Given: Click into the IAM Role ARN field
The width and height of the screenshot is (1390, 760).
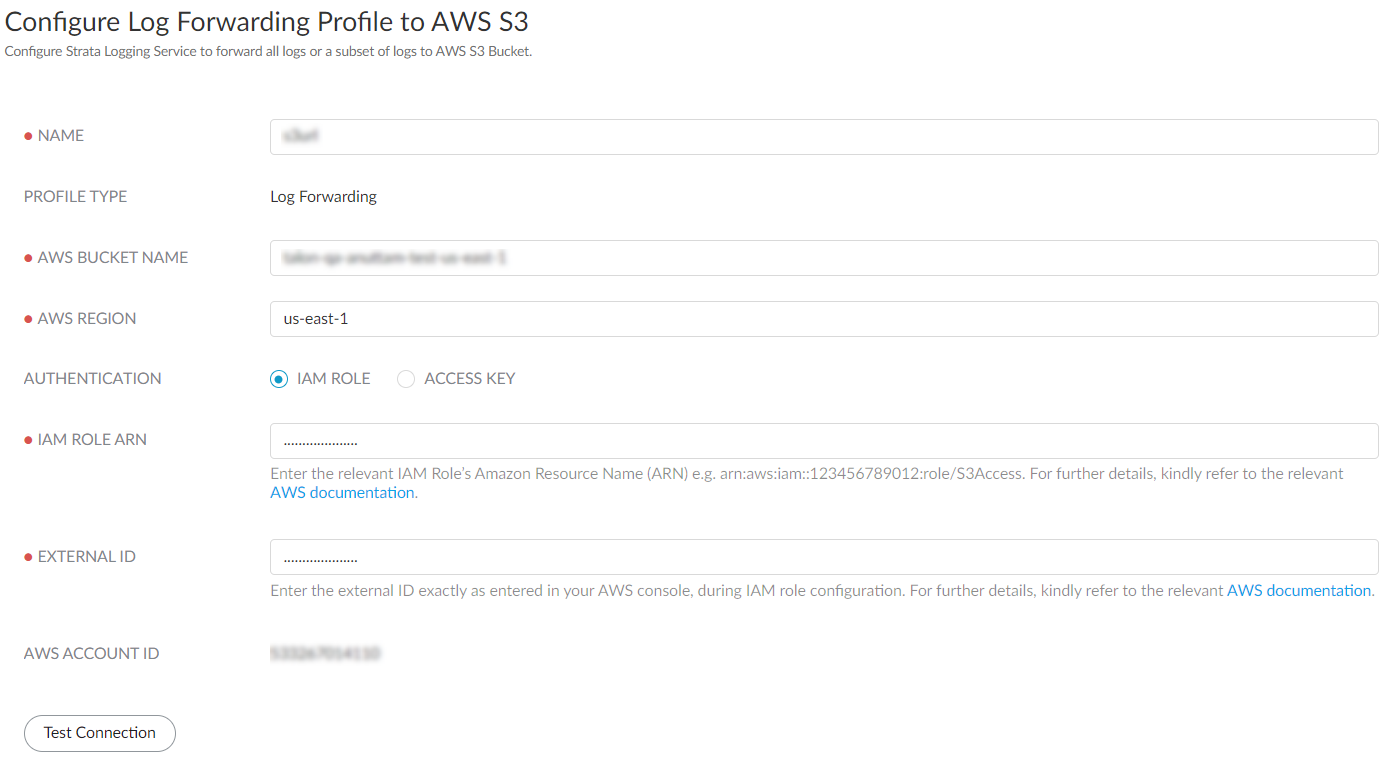Looking at the screenshot, I should click(x=824, y=441).
